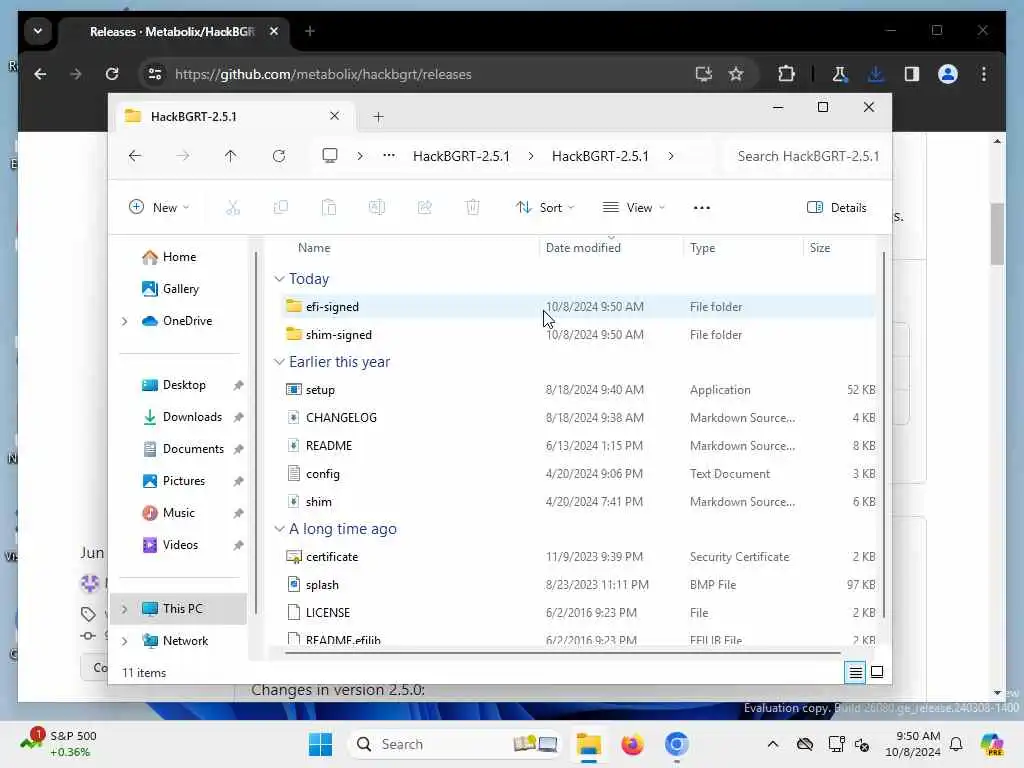
Task: Open the Sort dropdown
Action: [545, 208]
